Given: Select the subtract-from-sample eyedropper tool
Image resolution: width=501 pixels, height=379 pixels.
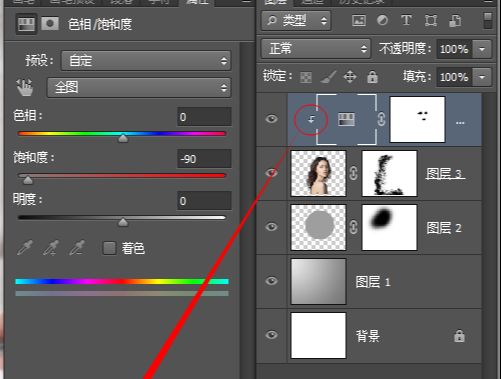Looking at the screenshot, I should tap(77, 248).
